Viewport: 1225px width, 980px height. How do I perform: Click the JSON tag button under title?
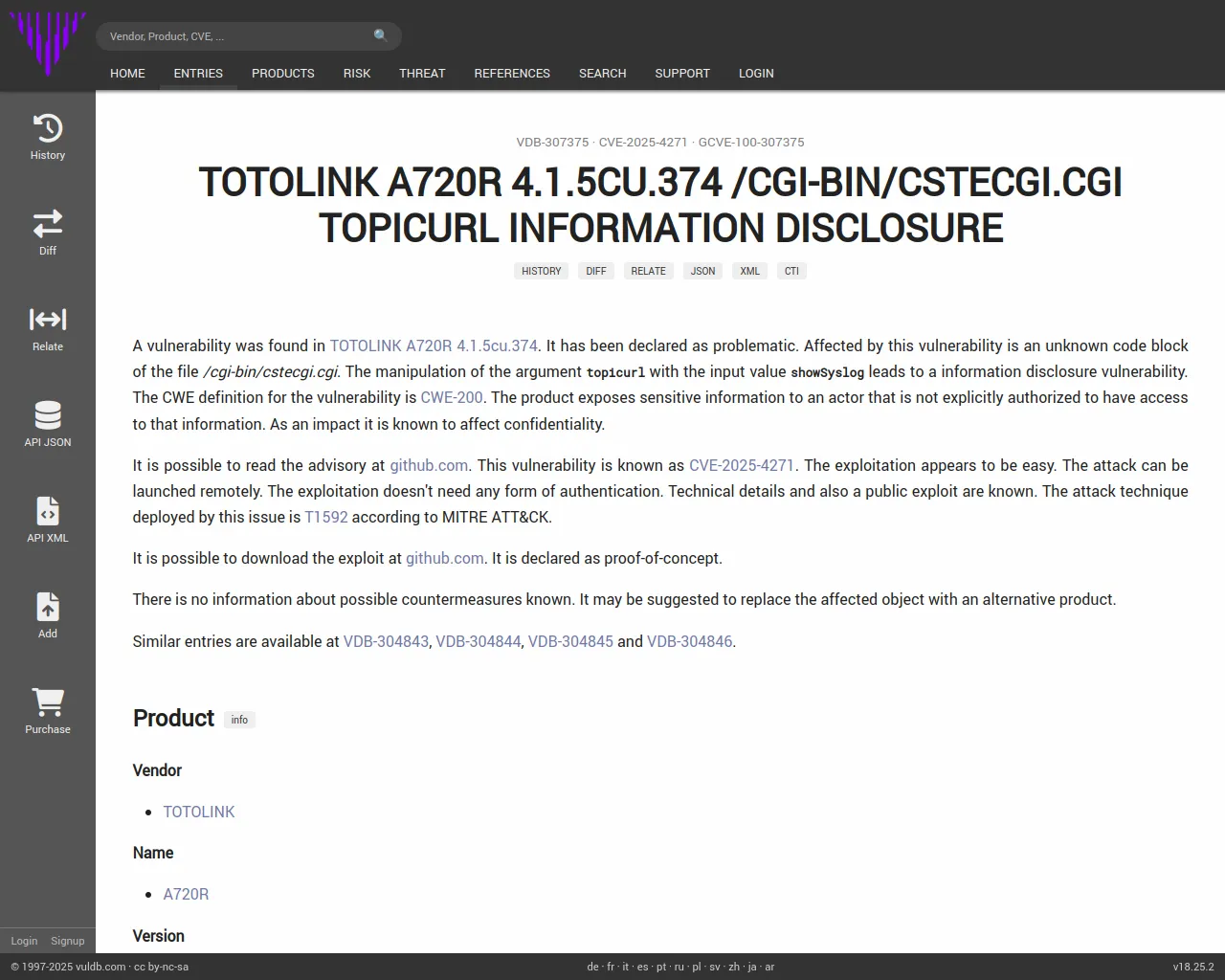[702, 271]
